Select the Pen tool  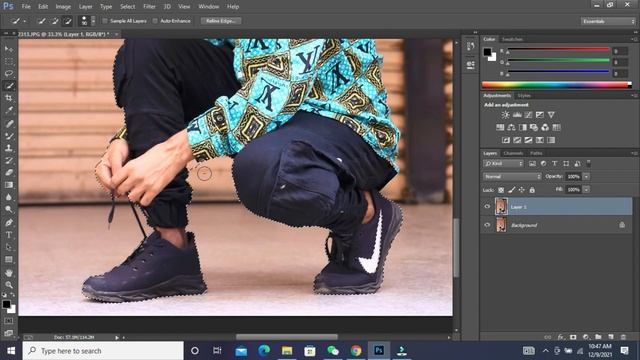point(9,222)
